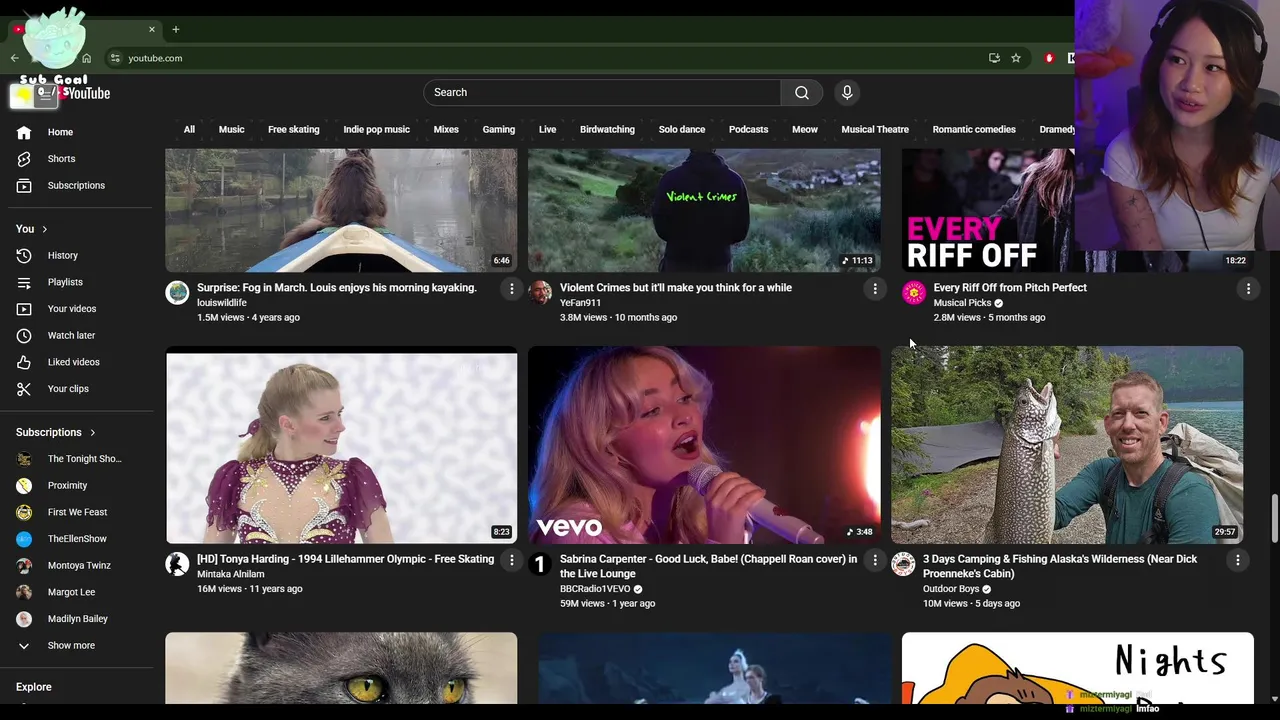Viewport: 1280px width, 720px height.
Task: Open Sabrina Carpenter Good Luck, Babe! title
Action: point(708,566)
